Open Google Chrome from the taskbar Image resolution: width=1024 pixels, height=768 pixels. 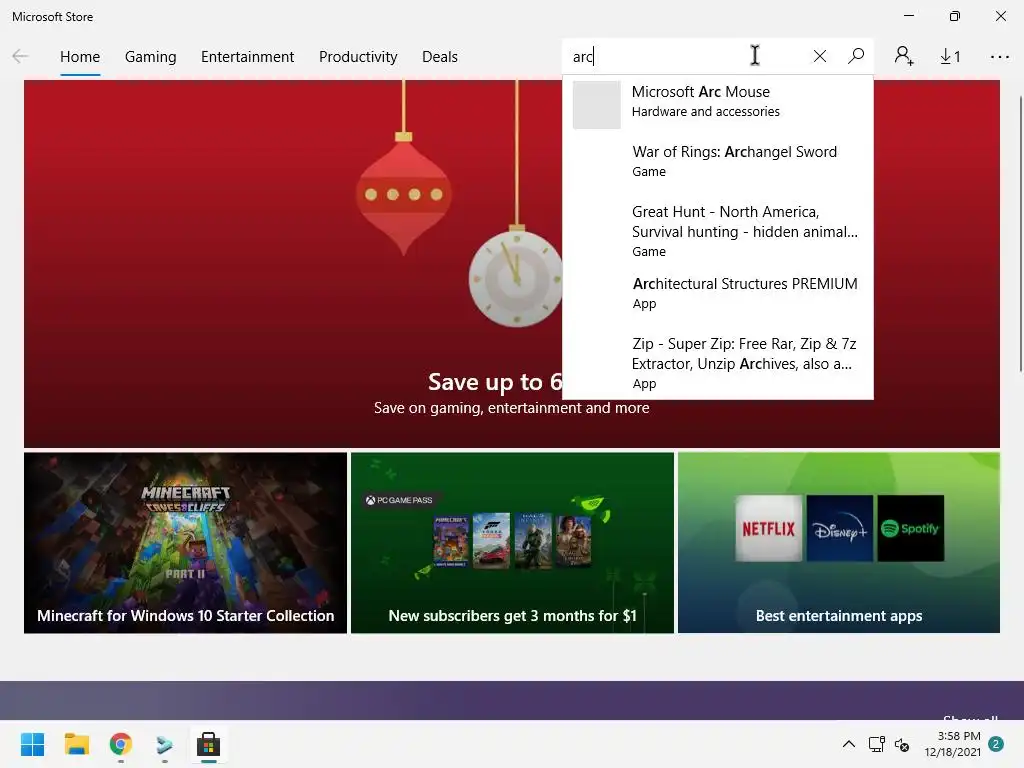click(x=121, y=744)
